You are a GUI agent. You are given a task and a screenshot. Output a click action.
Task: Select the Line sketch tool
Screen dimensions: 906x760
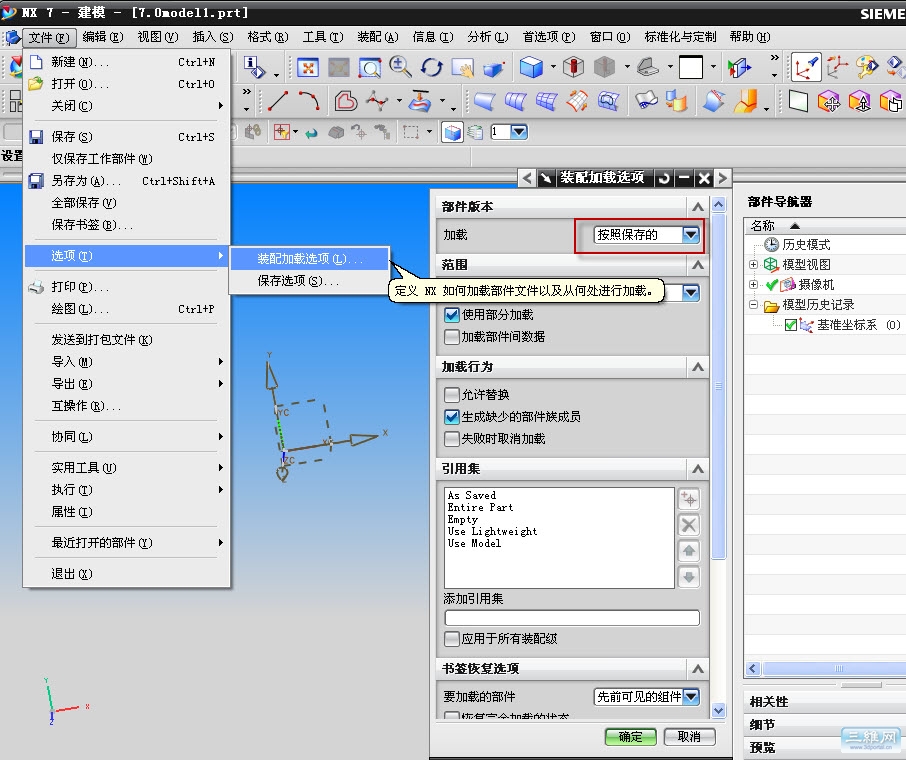click(278, 101)
